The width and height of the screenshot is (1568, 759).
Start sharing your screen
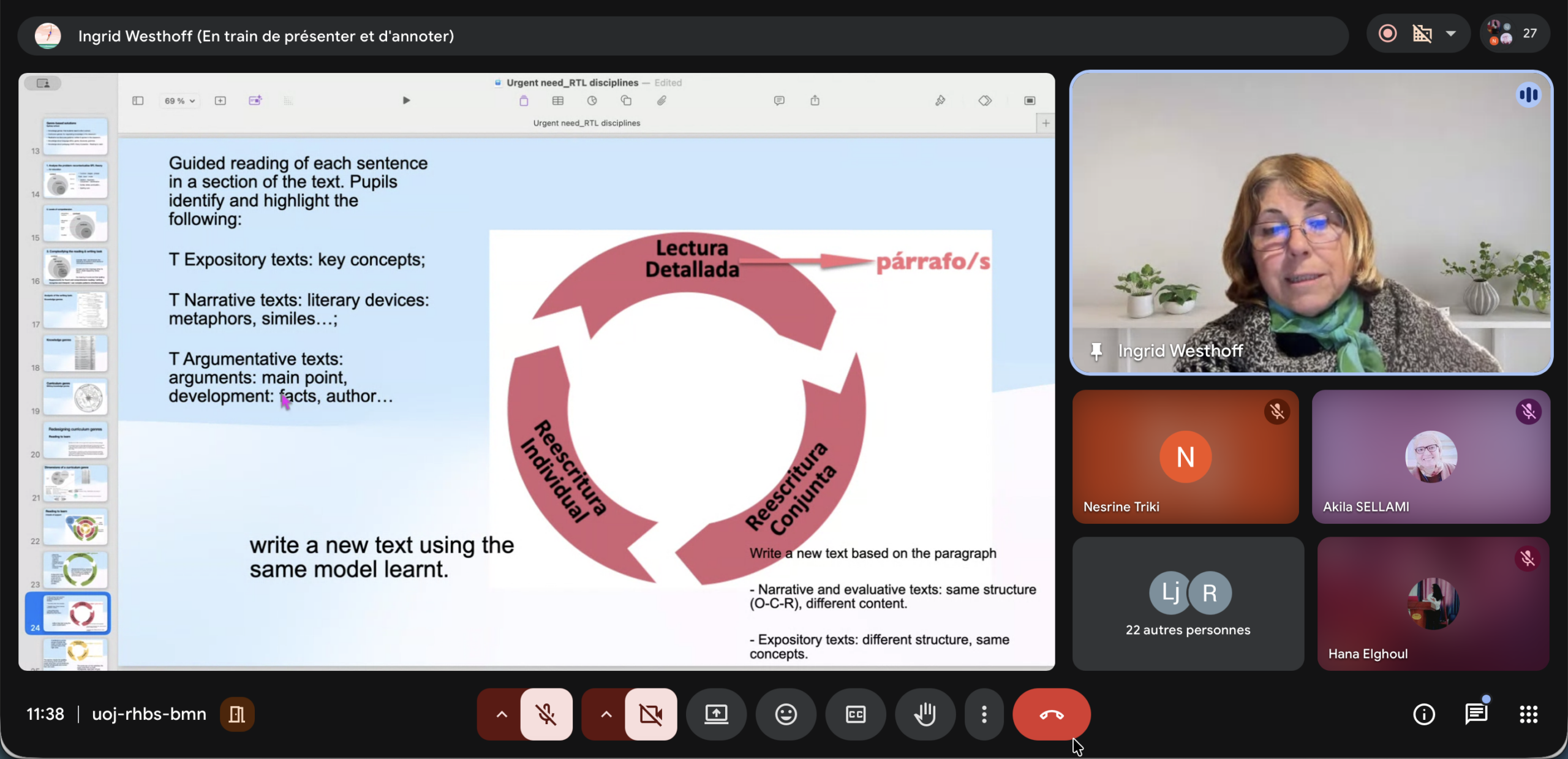[716, 714]
